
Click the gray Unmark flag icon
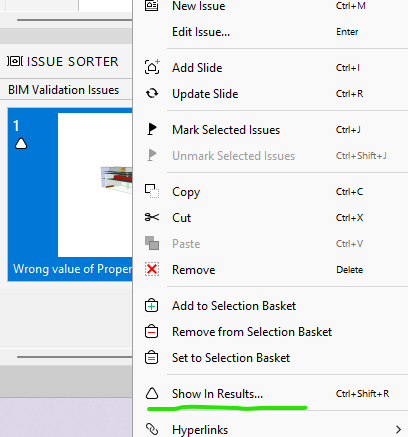152,155
